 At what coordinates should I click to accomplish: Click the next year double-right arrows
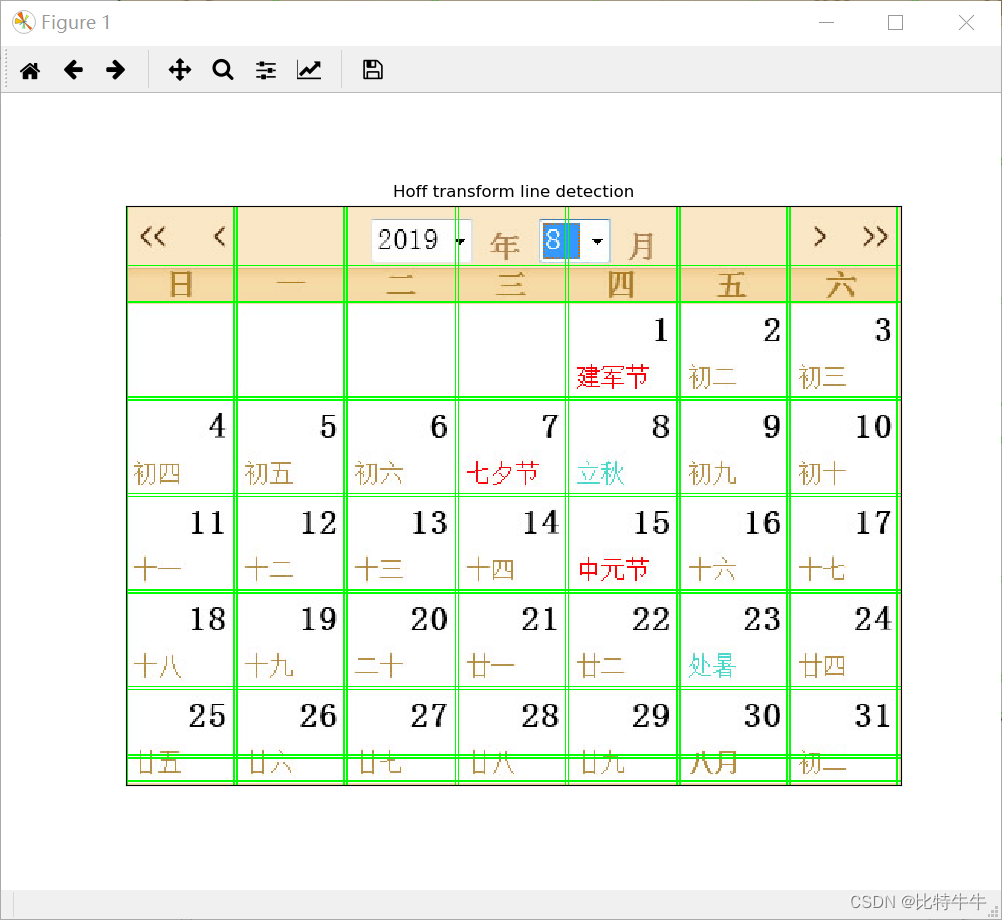875,236
